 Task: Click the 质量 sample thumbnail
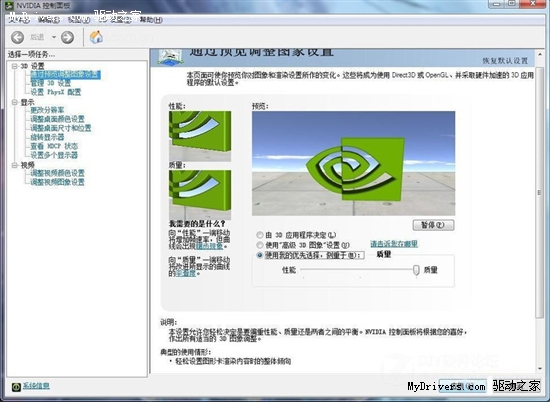pos(200,195)
